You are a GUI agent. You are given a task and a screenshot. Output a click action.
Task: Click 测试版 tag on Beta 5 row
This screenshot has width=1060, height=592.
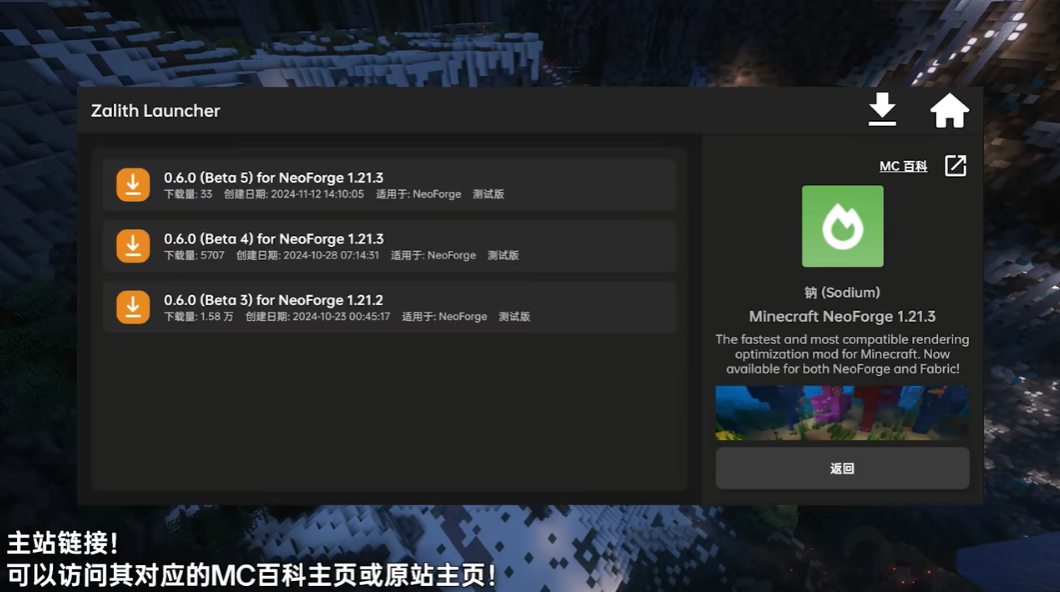click(489, 194)
